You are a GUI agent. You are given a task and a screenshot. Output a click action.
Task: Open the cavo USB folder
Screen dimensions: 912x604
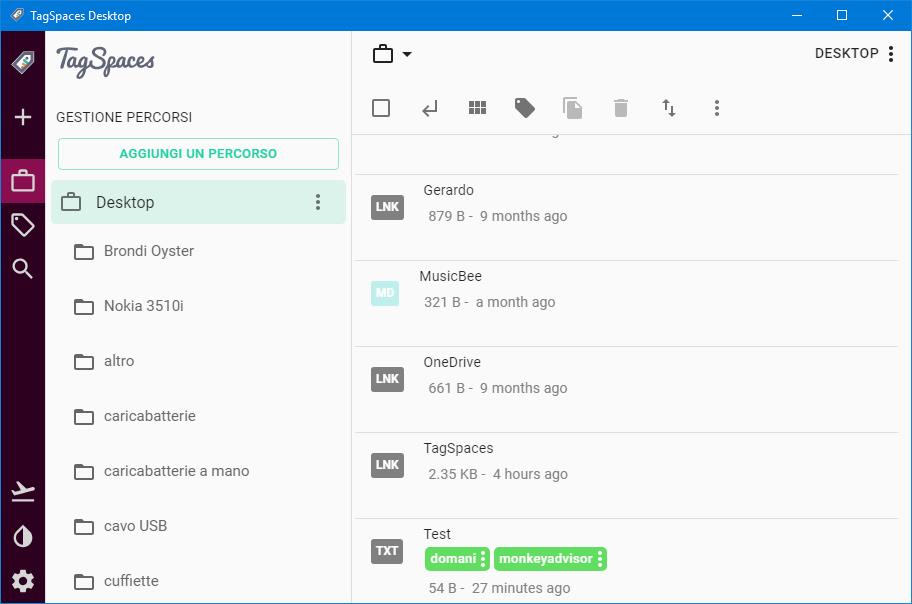pyautogui.click(x=136, y=525)
